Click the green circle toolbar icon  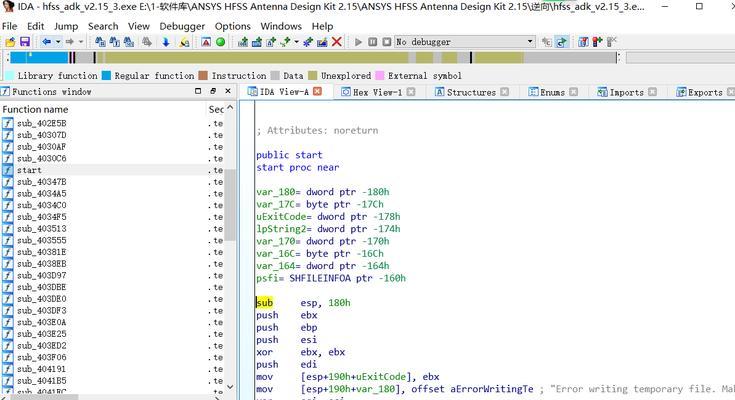coord(220,42)
